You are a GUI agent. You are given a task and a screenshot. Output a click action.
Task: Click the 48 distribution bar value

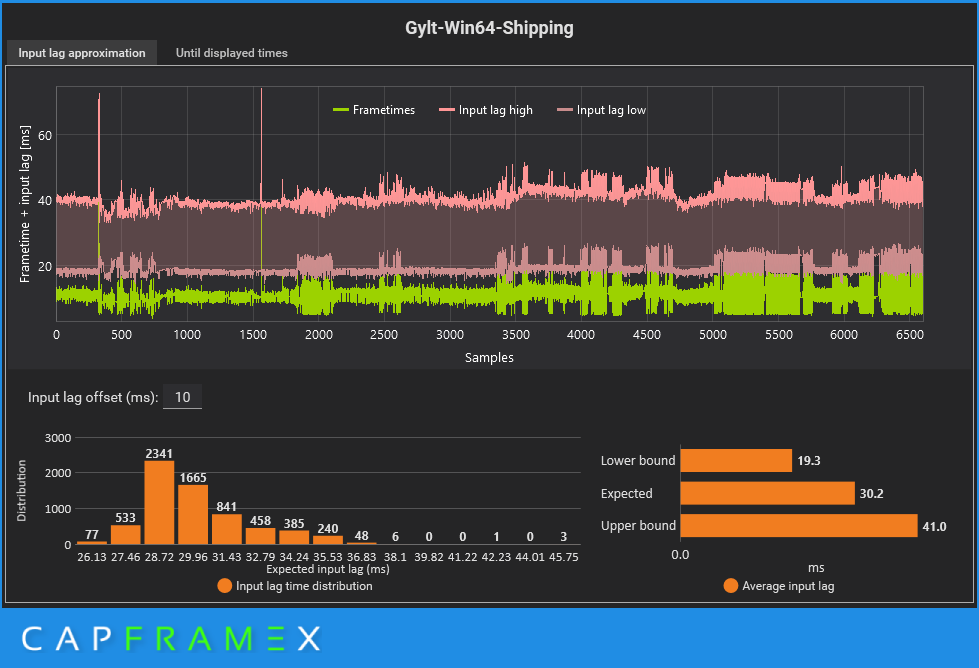pyautogui.click(x=362, y=536)
